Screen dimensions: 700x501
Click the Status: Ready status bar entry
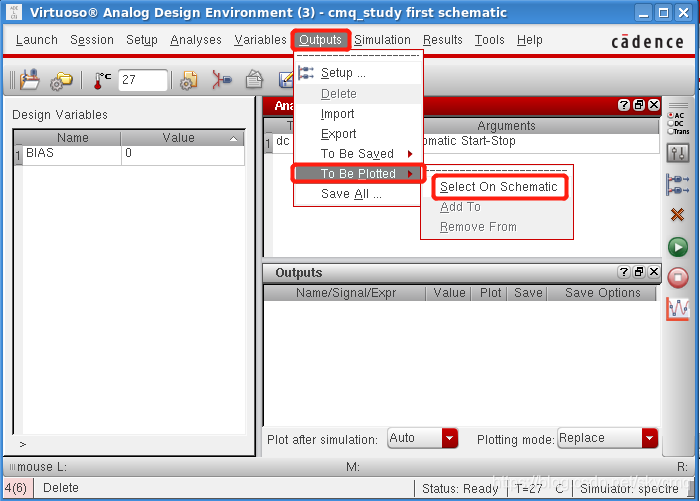click(460, 489)
